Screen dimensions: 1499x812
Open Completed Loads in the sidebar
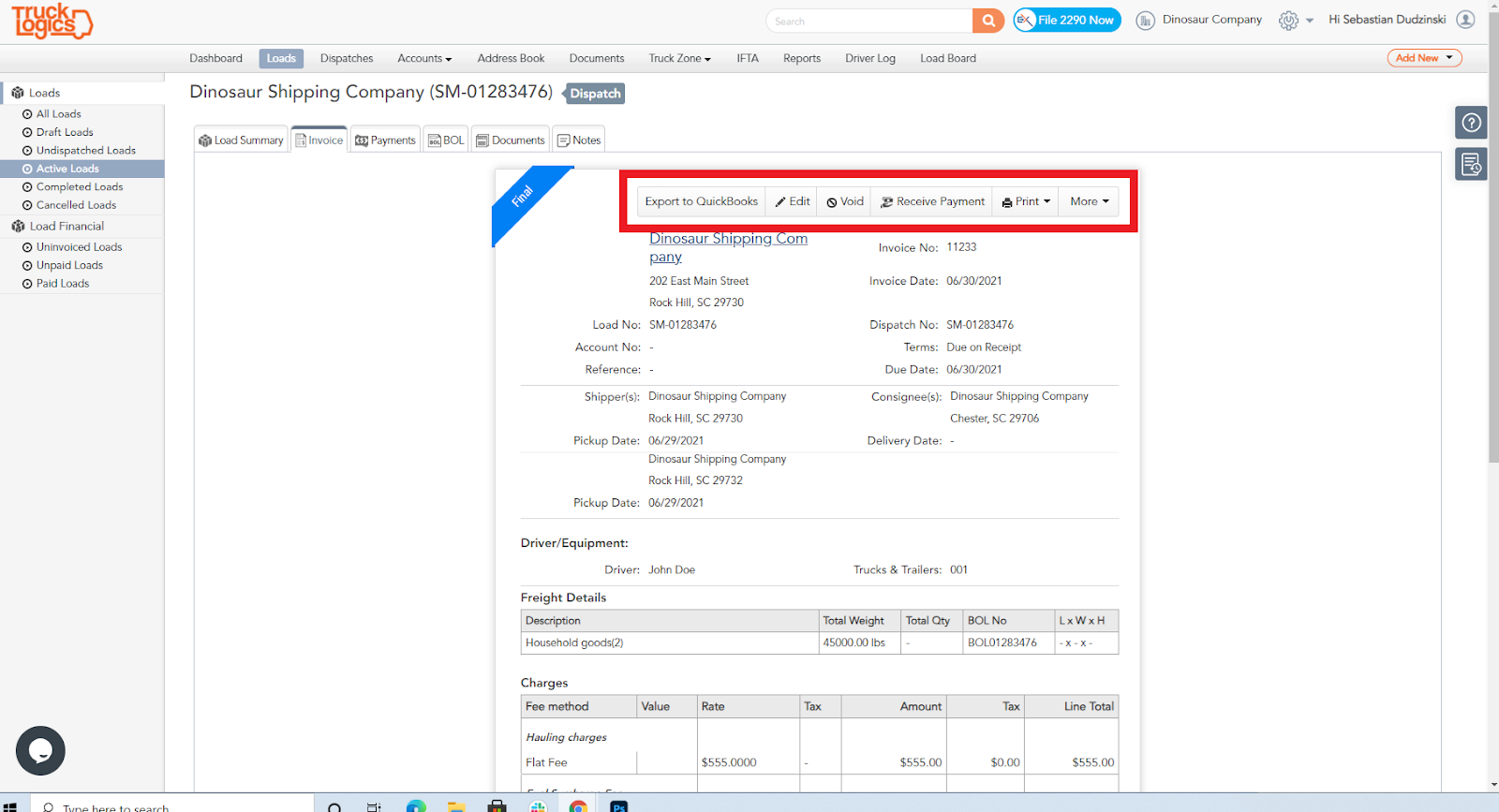[x=80, y=186]
